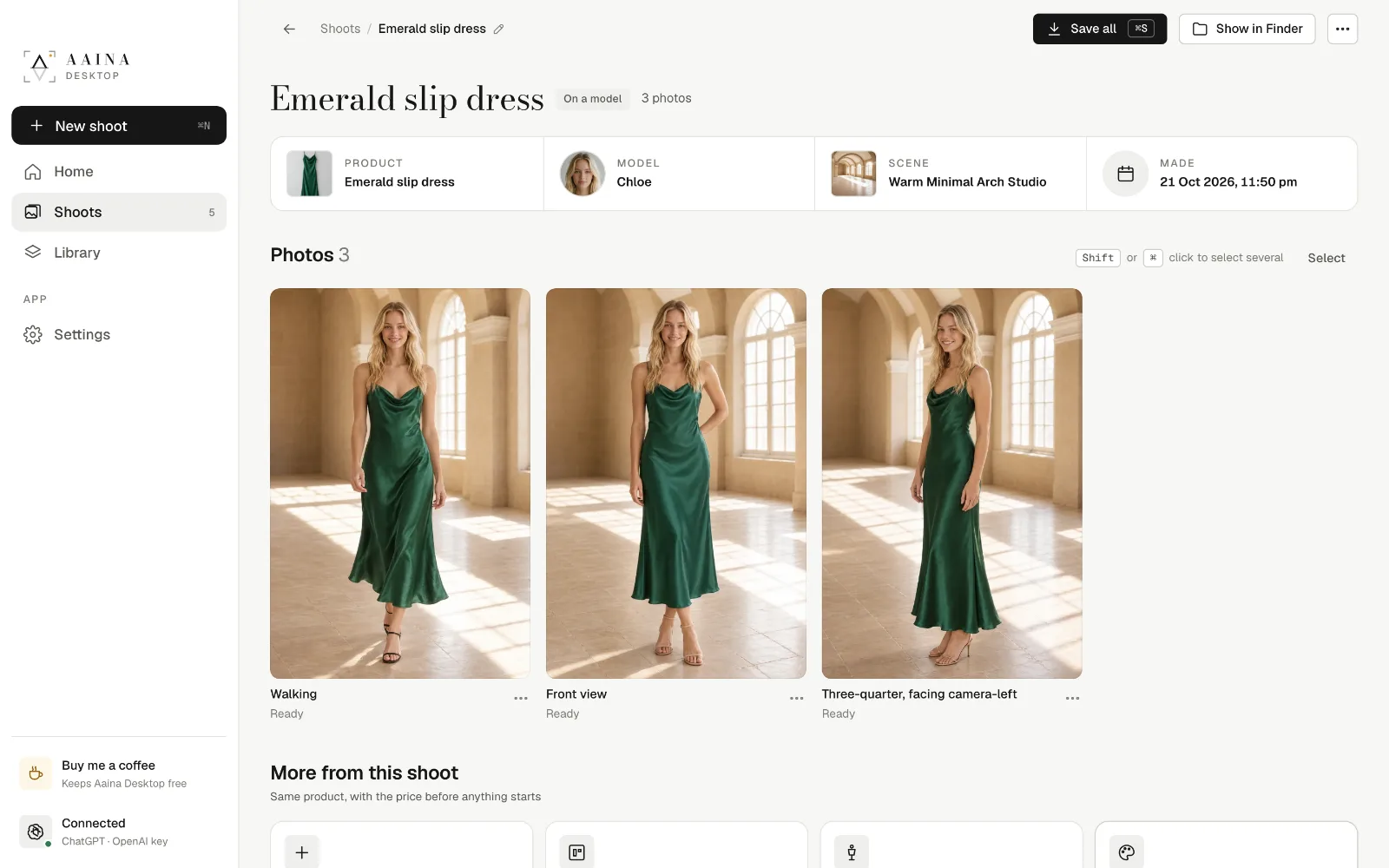Click the "3 photos" count text
Screen dimensions: 1389x868
667,98
